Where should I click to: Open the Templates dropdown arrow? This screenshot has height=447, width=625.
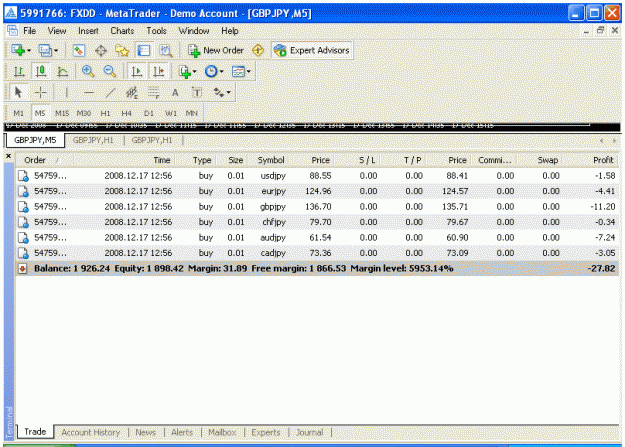pyautogui.click(x=249, y=72)
